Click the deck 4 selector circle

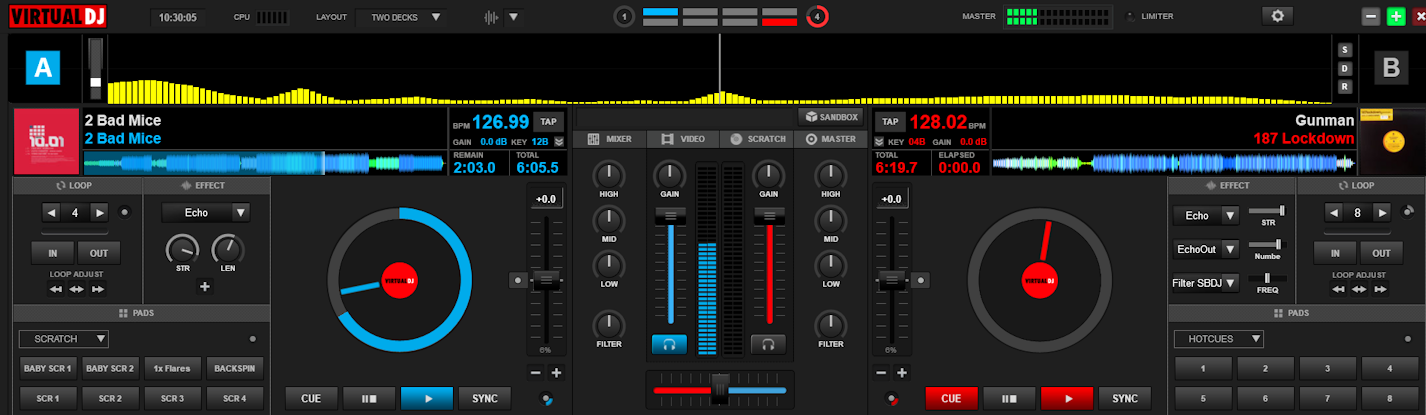pos(817,16)
